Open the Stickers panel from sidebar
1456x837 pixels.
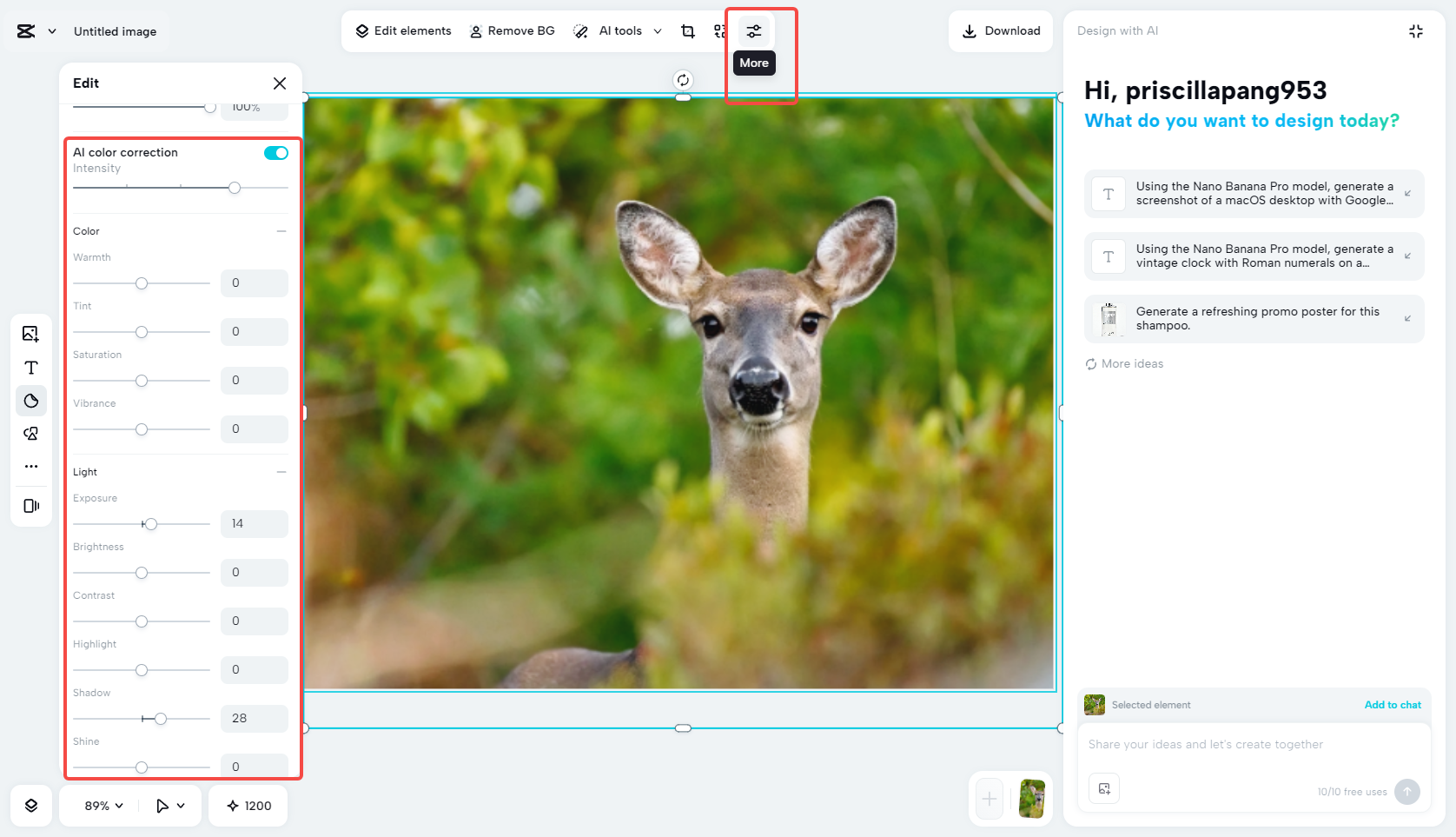[30, 401]
